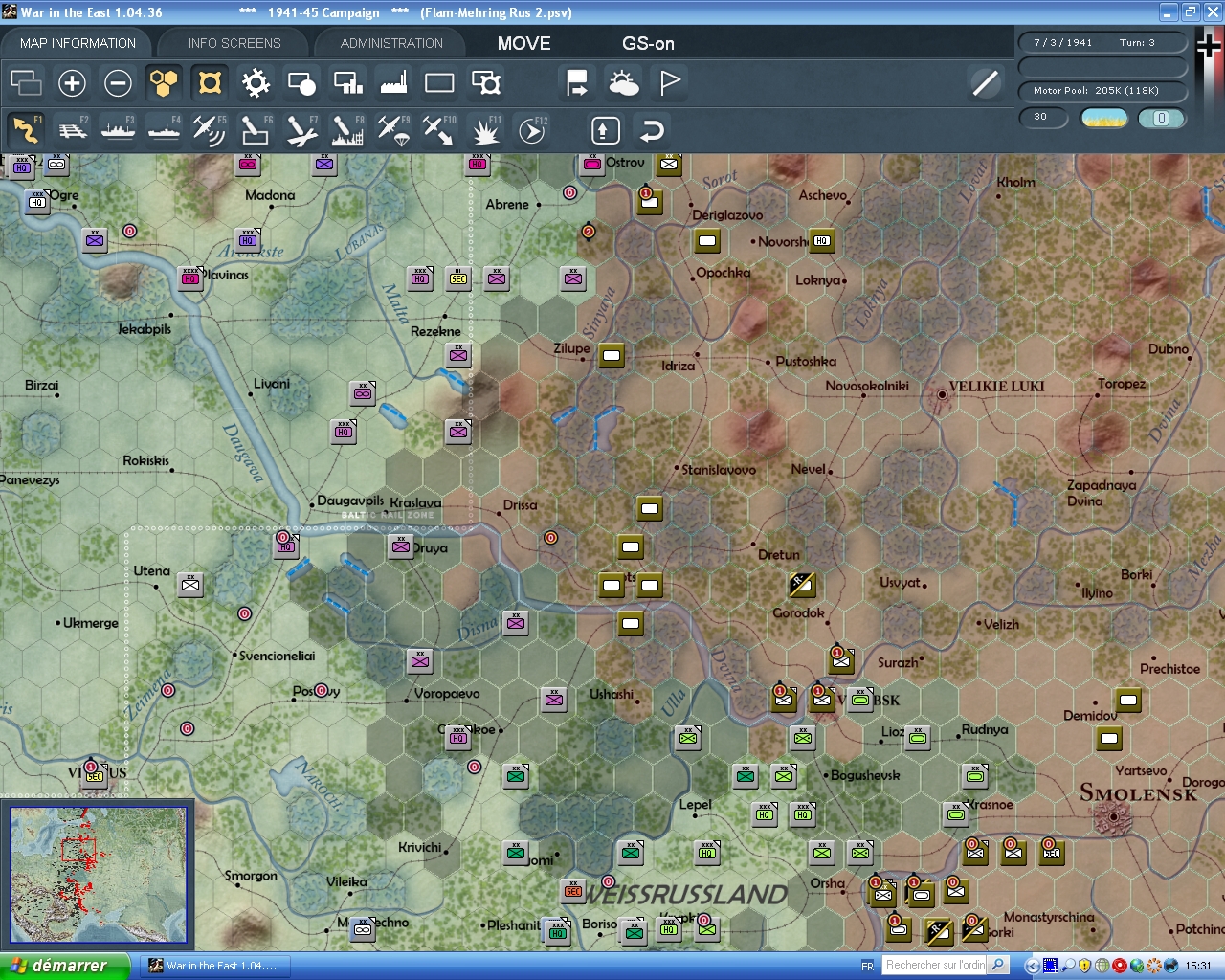Click the Daugavpils town label
This screenshot has width=1225, height=980.
pos(350,501)
